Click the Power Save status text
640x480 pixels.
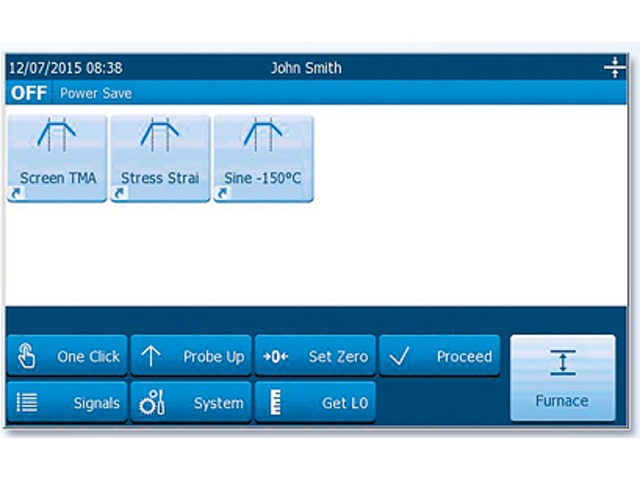click(x=96, y=93)
